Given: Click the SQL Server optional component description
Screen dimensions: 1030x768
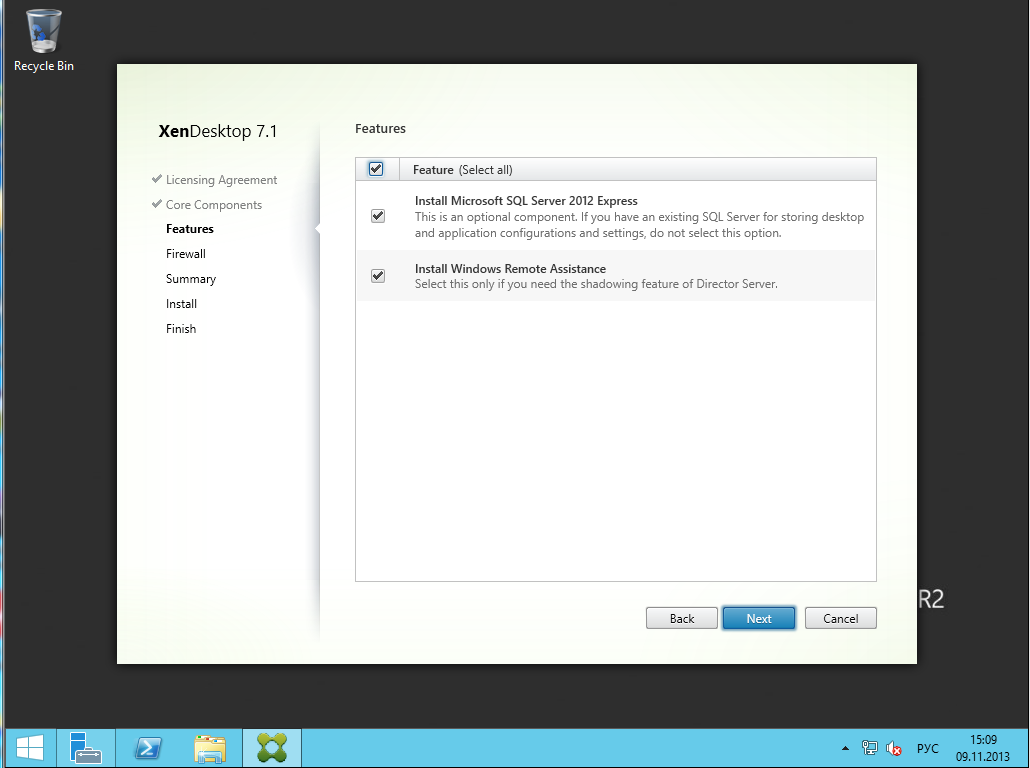Looking at the screenshot, I should pyautogui.click(x=639, y=225).
